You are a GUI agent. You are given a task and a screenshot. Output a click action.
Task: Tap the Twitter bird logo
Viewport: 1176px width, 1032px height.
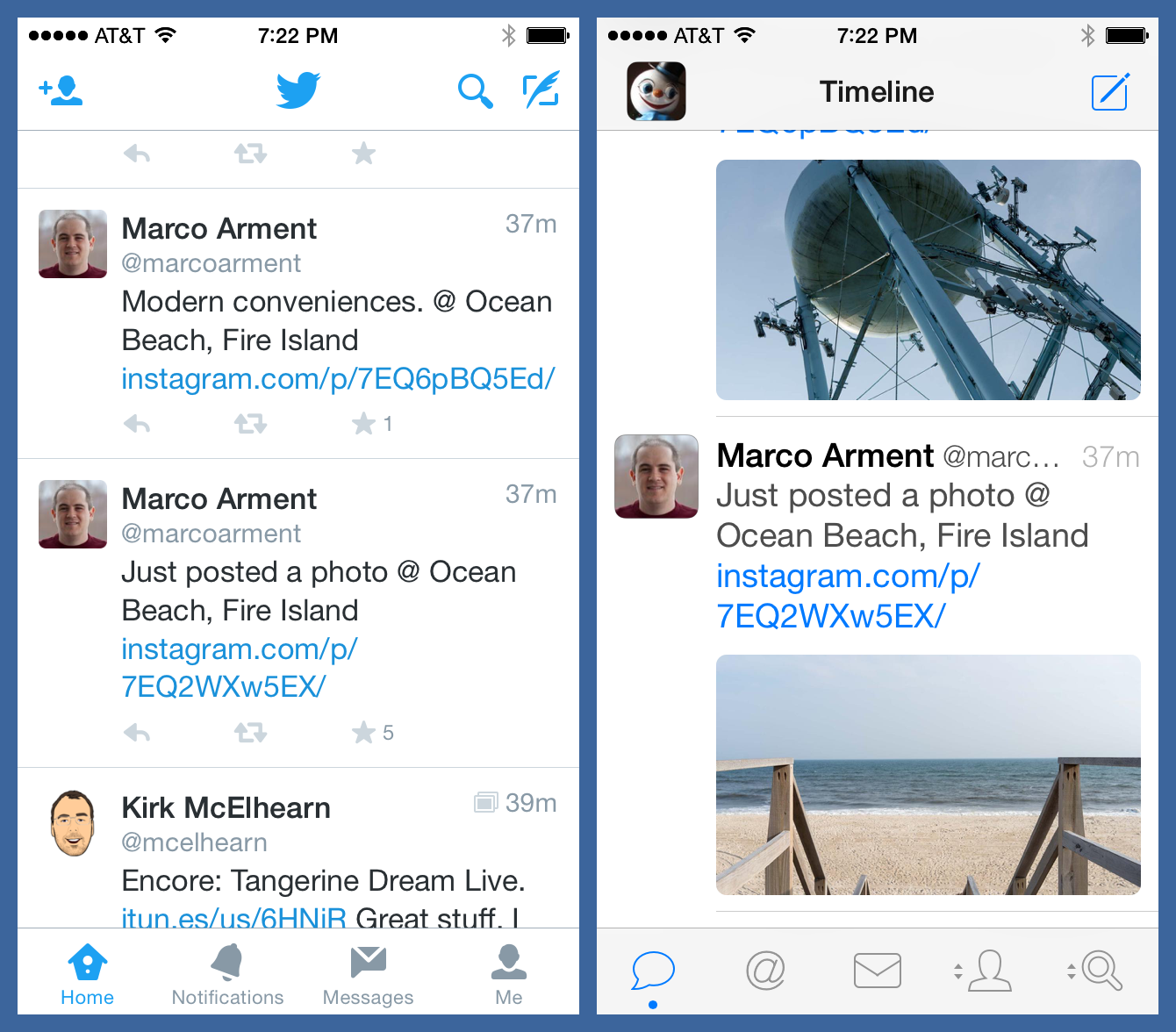point(298,90)
